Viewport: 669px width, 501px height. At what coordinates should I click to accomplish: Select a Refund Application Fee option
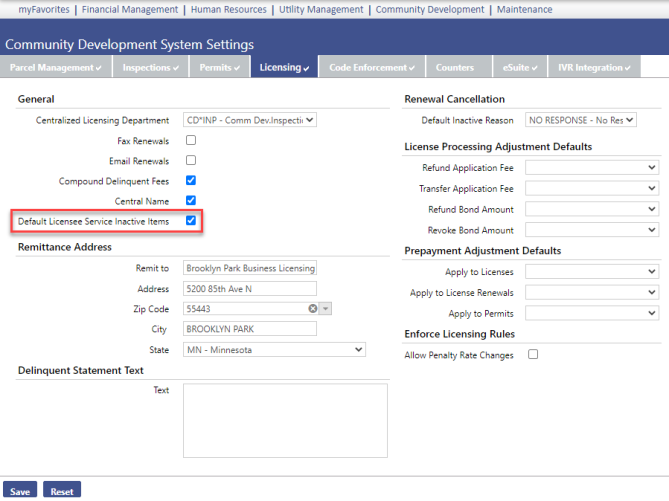[592, 168]
